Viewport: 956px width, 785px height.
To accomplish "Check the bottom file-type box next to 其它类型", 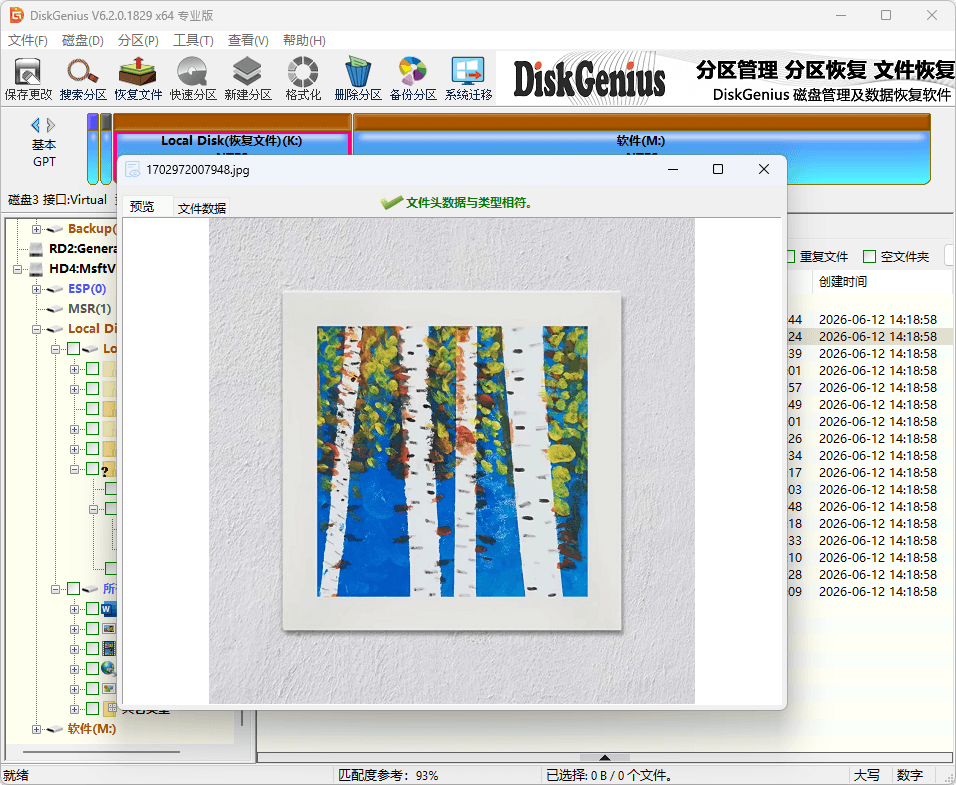I will coord(92,709).
